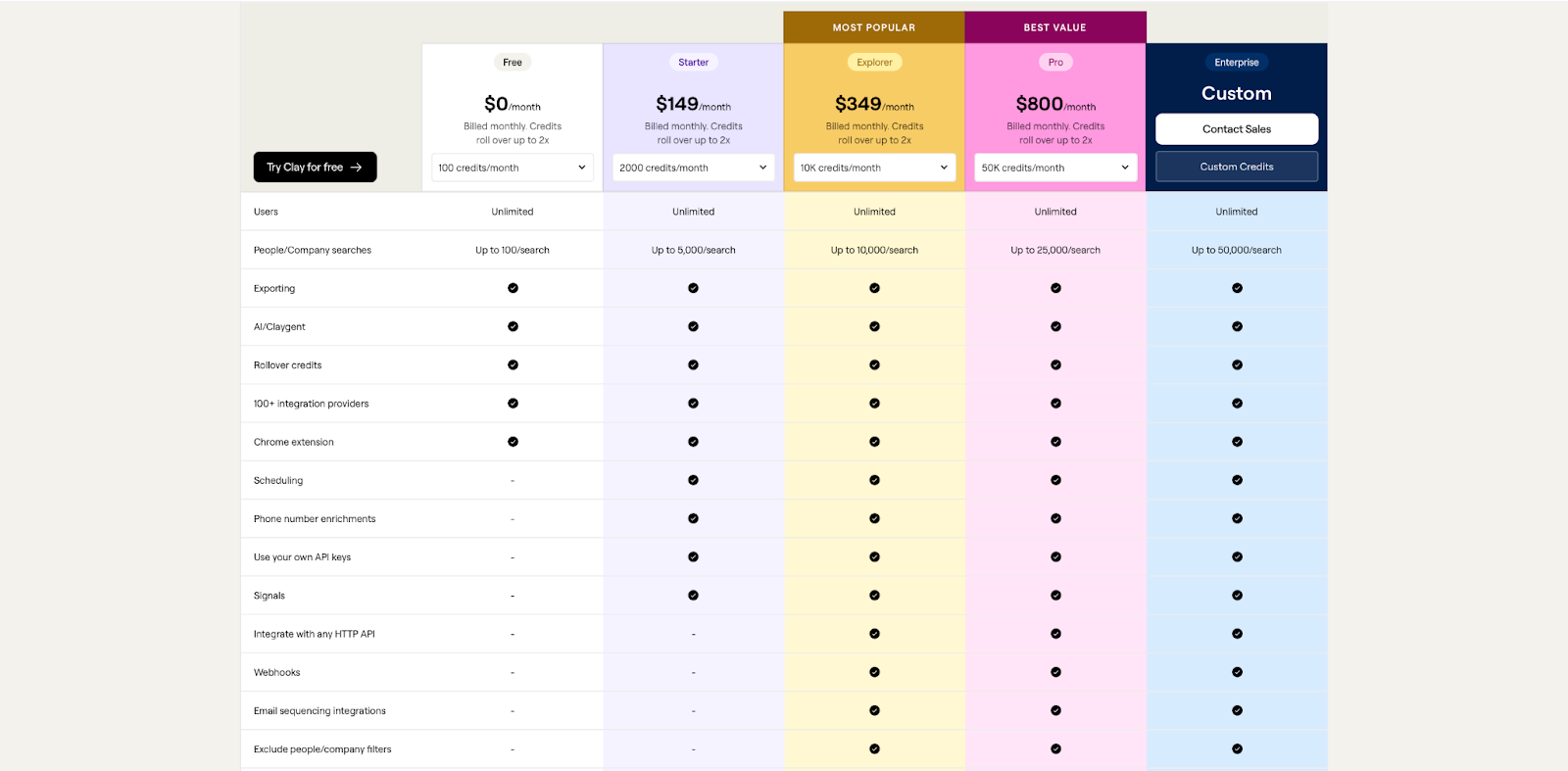1568x771 pixels.
Task: Click the Custom Enterprise heading
Action: click(x=1237, y=93)
